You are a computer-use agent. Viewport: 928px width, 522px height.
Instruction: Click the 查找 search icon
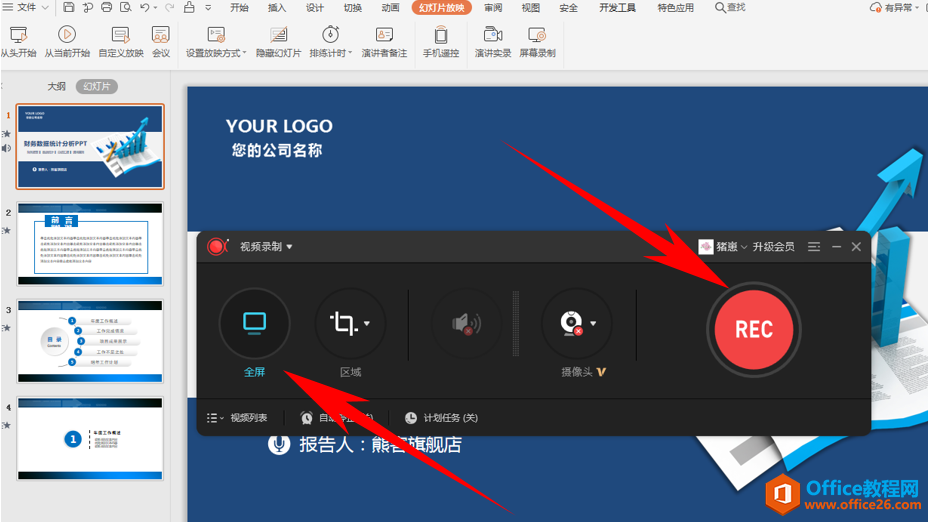click(x=720, y=8)
